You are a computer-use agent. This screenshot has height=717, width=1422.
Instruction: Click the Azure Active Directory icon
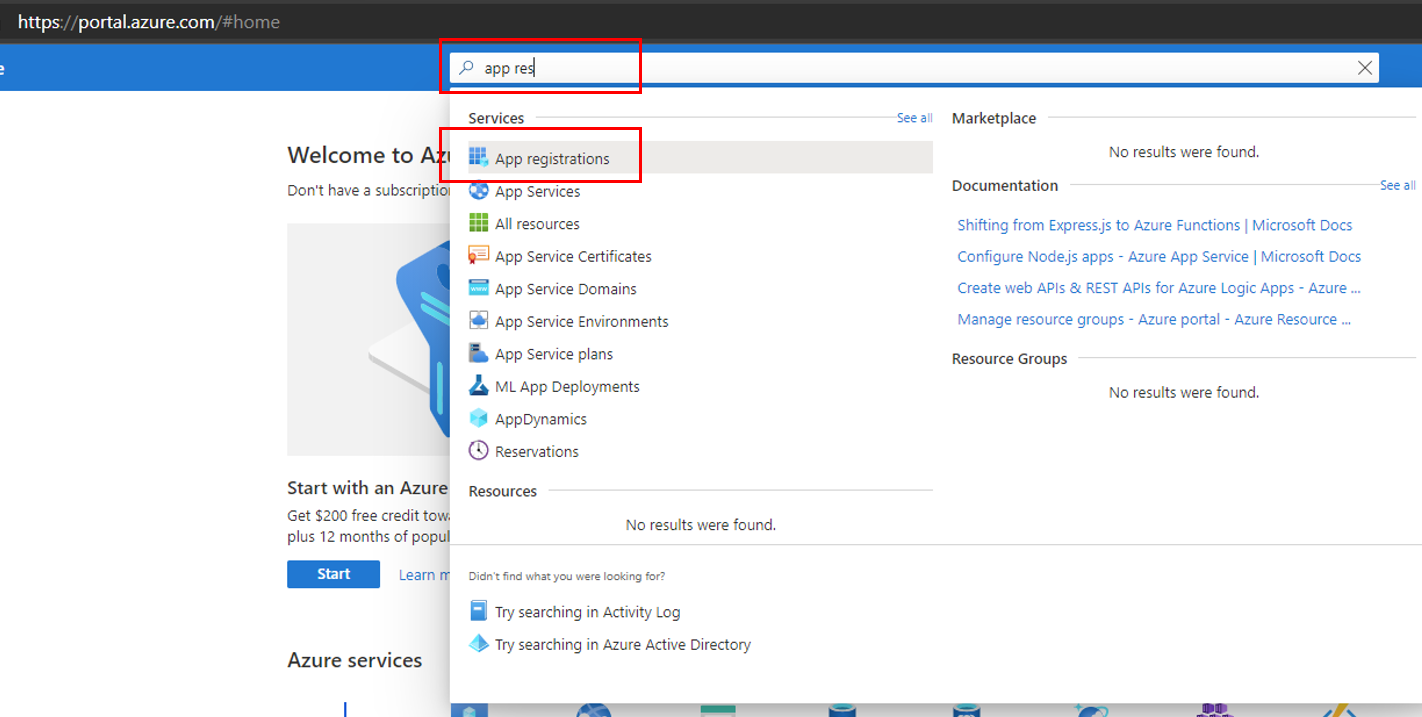click(x=478, y=644)
